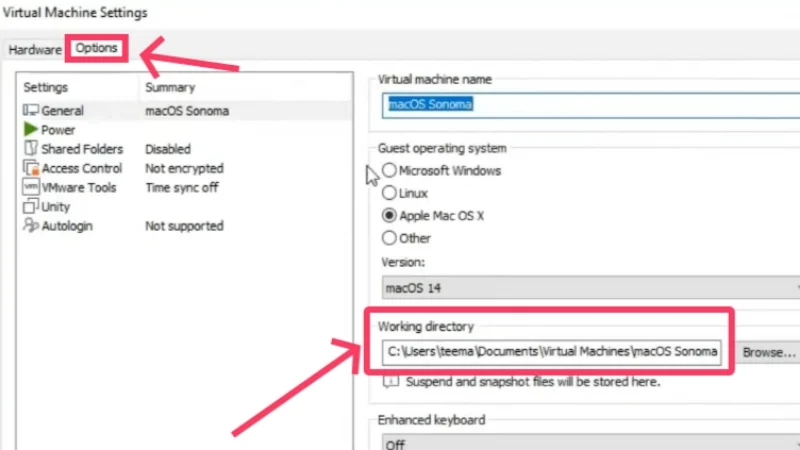This screenshot has width=800, height=450.
Task: Click the General settings monitor icon
Action: [31, 110]
